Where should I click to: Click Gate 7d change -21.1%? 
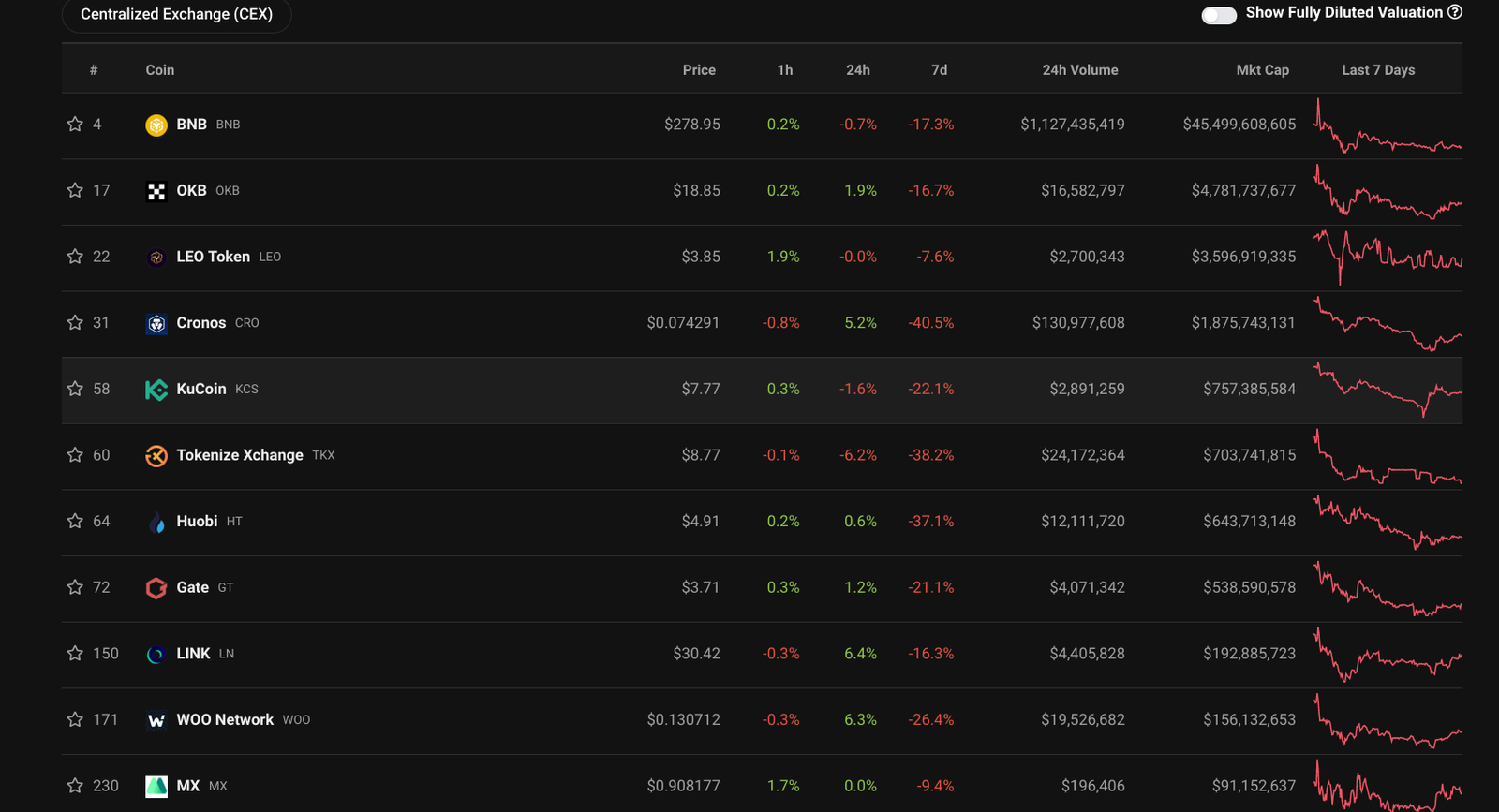tap(931, 587)
